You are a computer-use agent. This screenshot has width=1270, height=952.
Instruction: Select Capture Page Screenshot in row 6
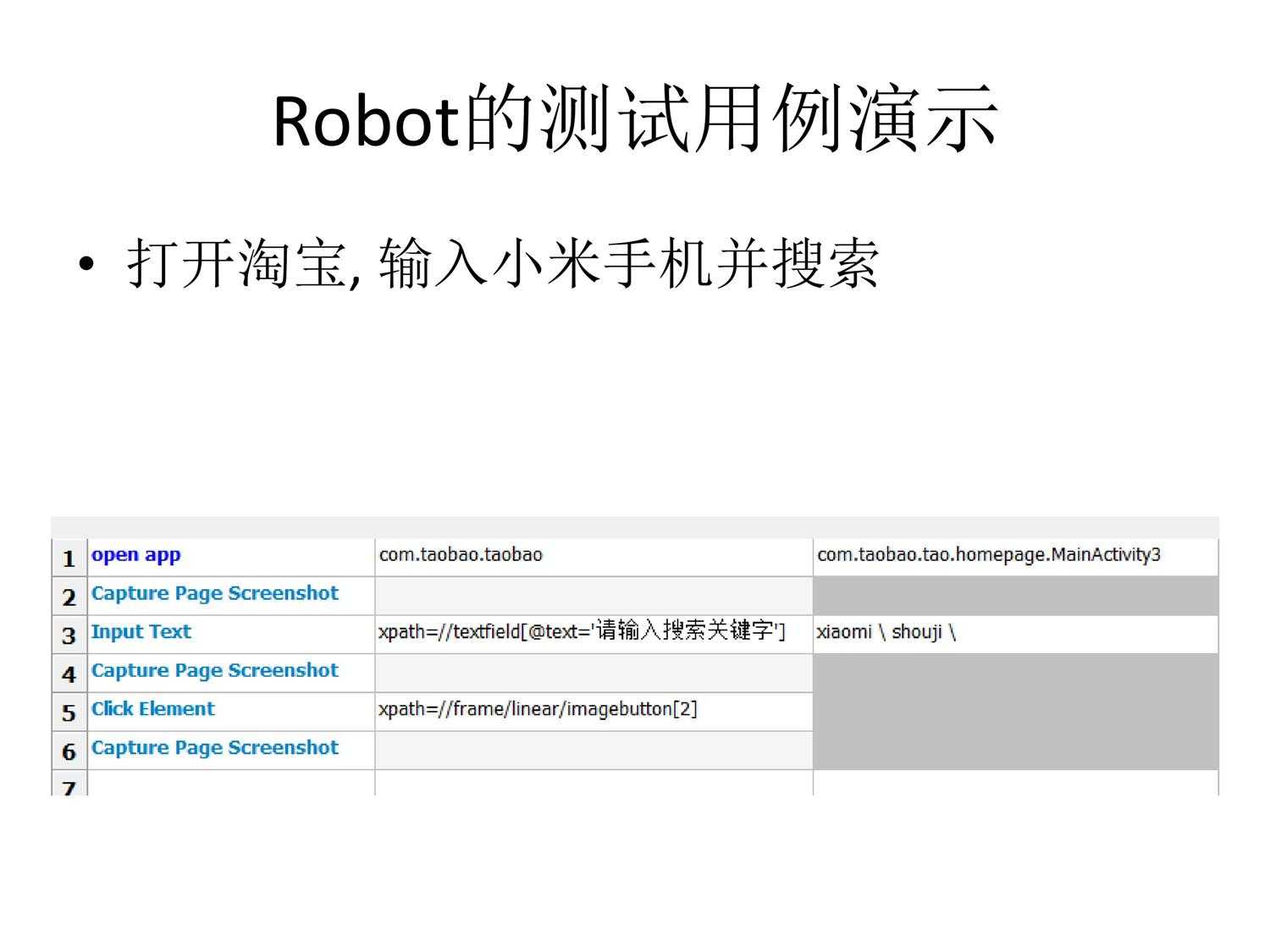(231, 750)
